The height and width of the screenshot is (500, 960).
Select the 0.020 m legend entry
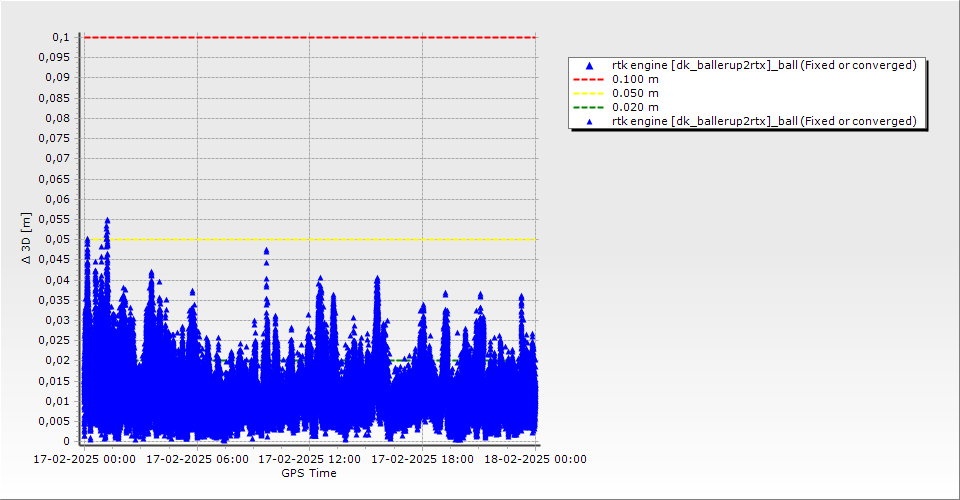(x=636, y=107)
